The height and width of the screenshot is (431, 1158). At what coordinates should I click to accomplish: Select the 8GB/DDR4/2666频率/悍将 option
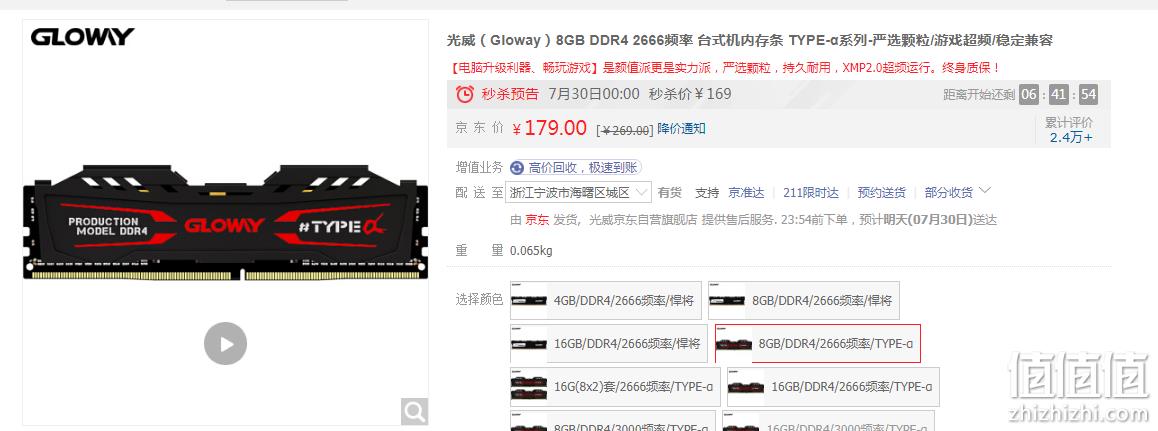(804, 300)
